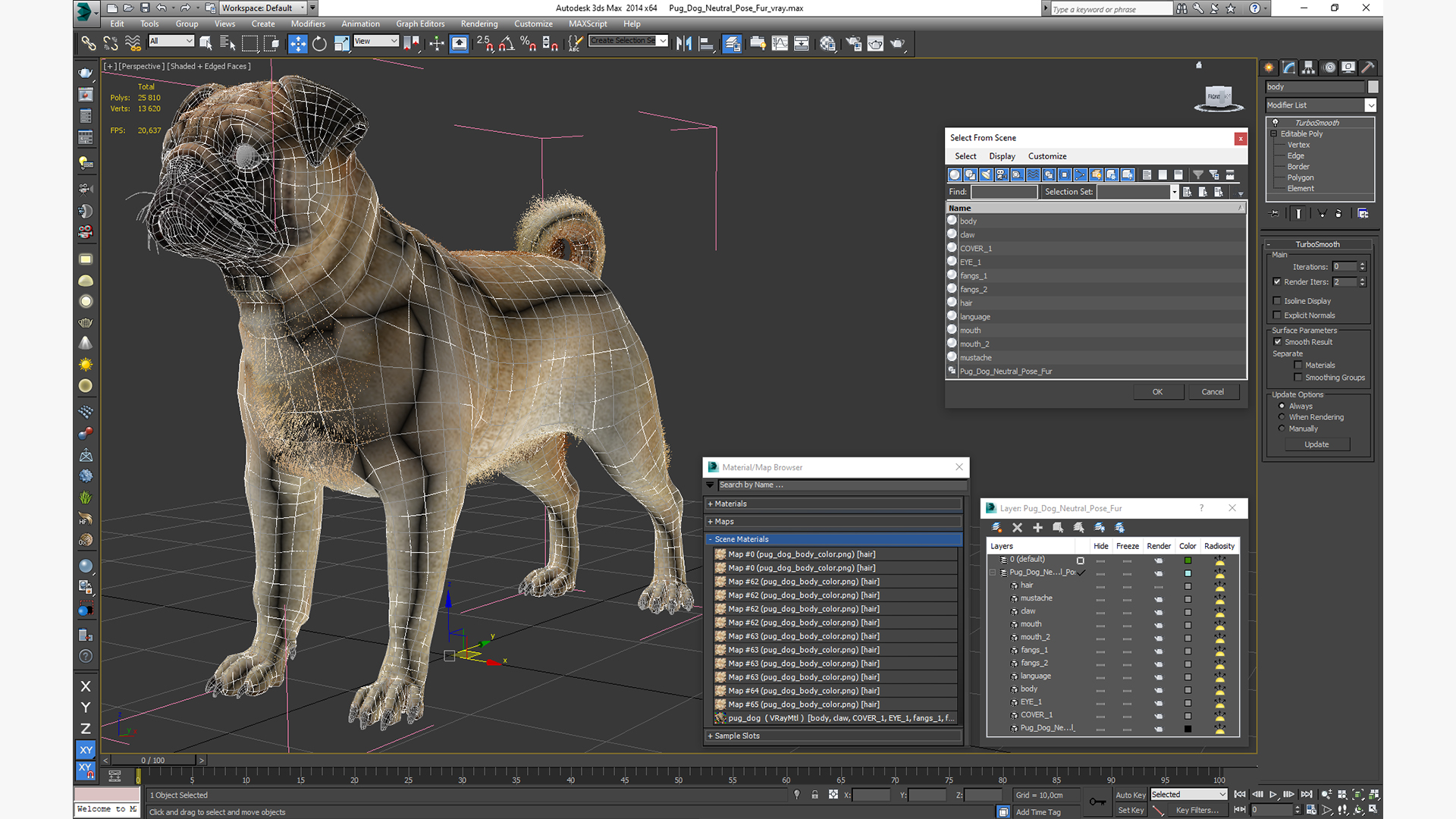The image size is (1456, 819).
Task: Open the selection filter All dropdown
Action: point(171,41)
